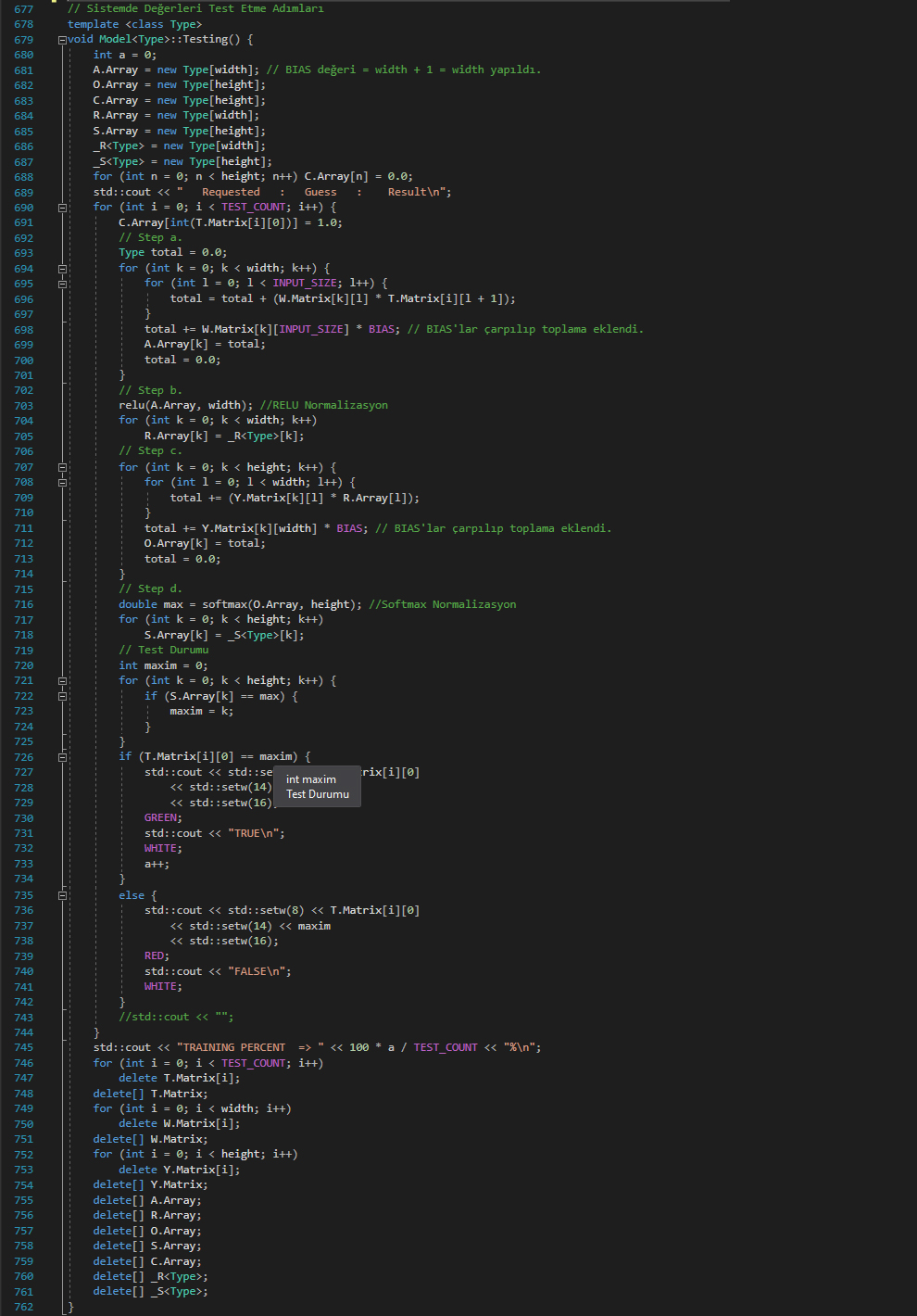917x1316 pixels.
Task: Click the relu function call on line 703
Action: [132, 405]
